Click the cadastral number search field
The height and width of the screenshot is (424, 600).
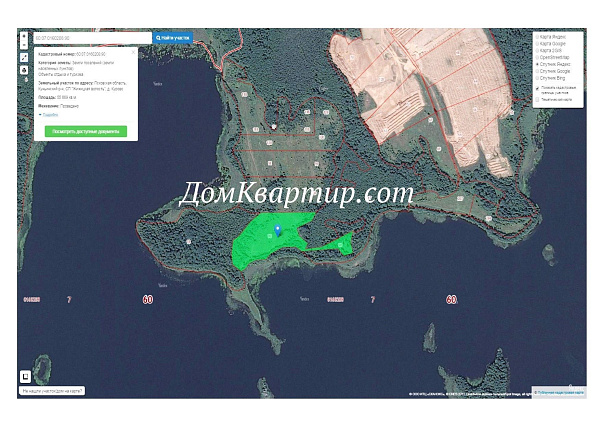(92, 38)
